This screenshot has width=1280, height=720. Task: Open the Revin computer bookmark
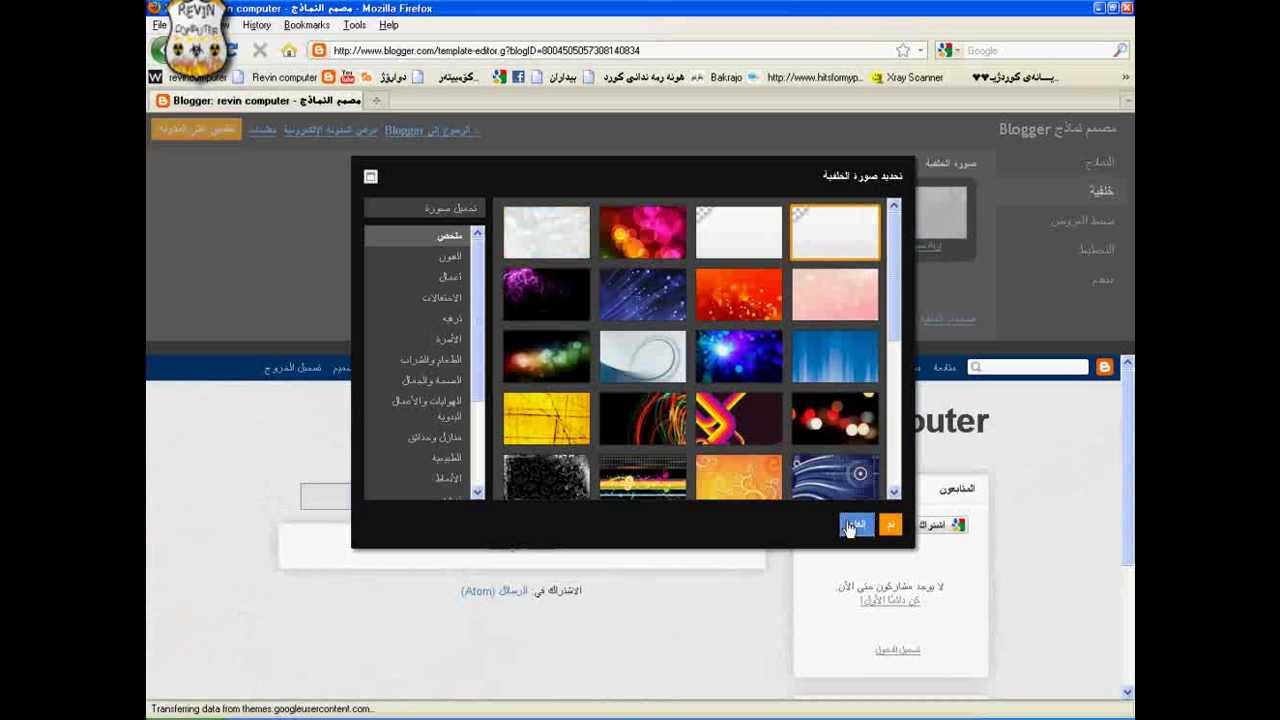276,77
